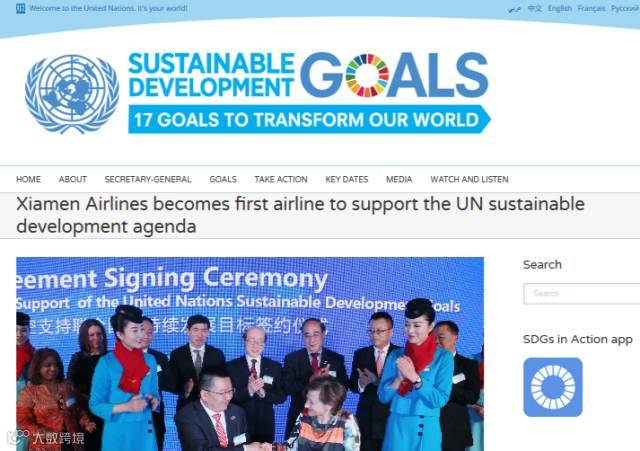This screenshot has width=640, height=451.
Task: Open the TAKE ACTION menu
Action: pyautogui.click(x=281, y=179)
